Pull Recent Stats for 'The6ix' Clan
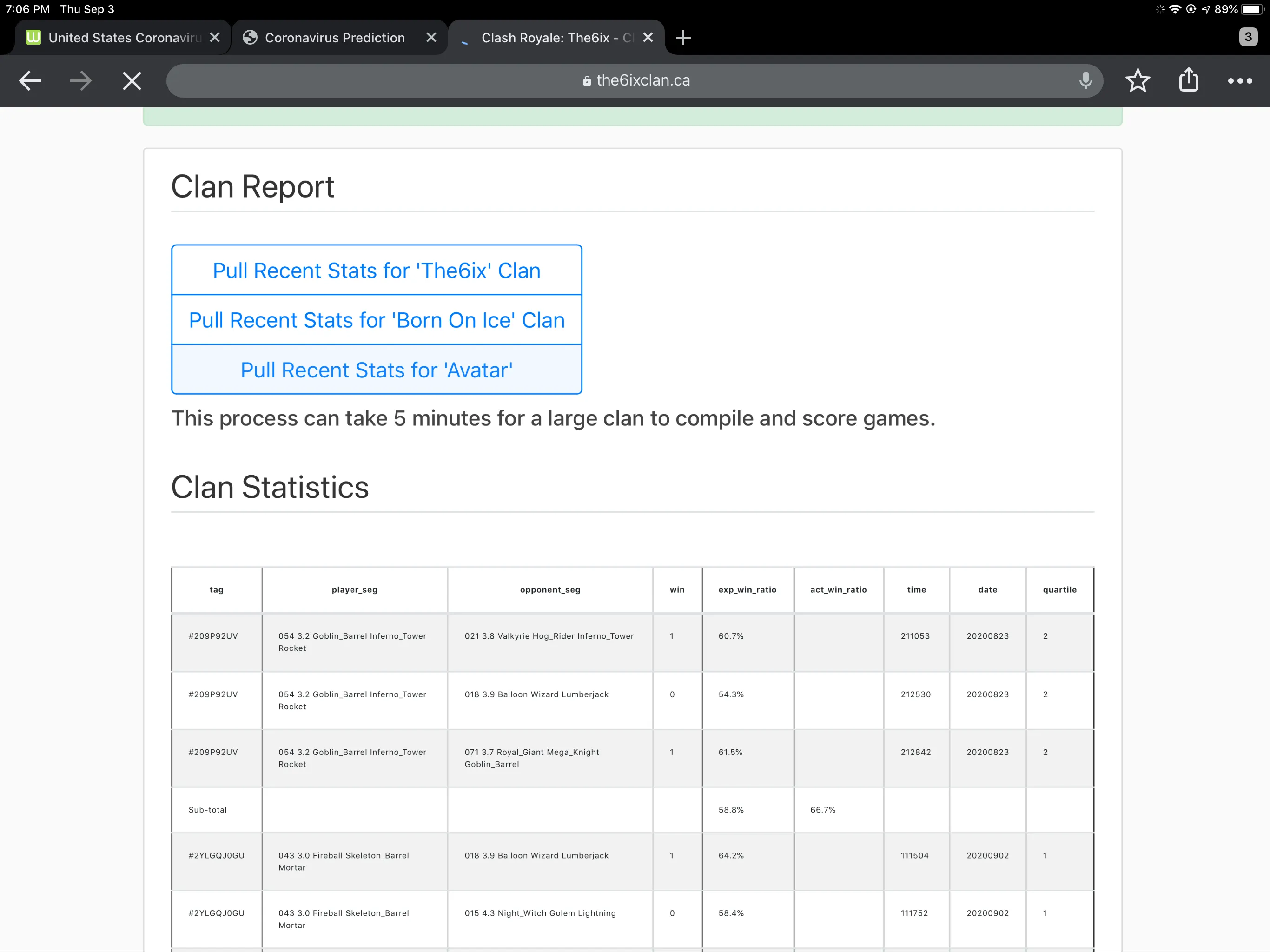 click(x=377, y=271)
